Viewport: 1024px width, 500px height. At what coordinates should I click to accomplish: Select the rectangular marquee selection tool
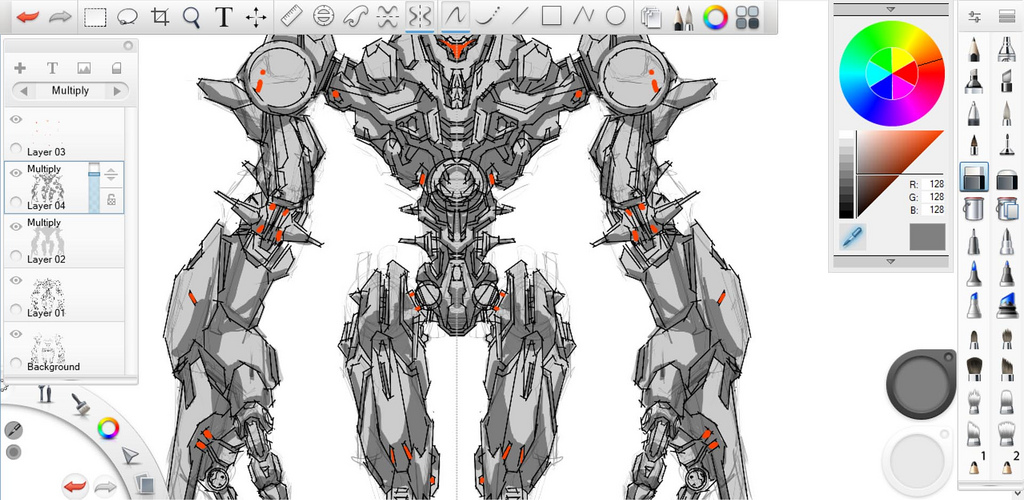tap(96, 17)
